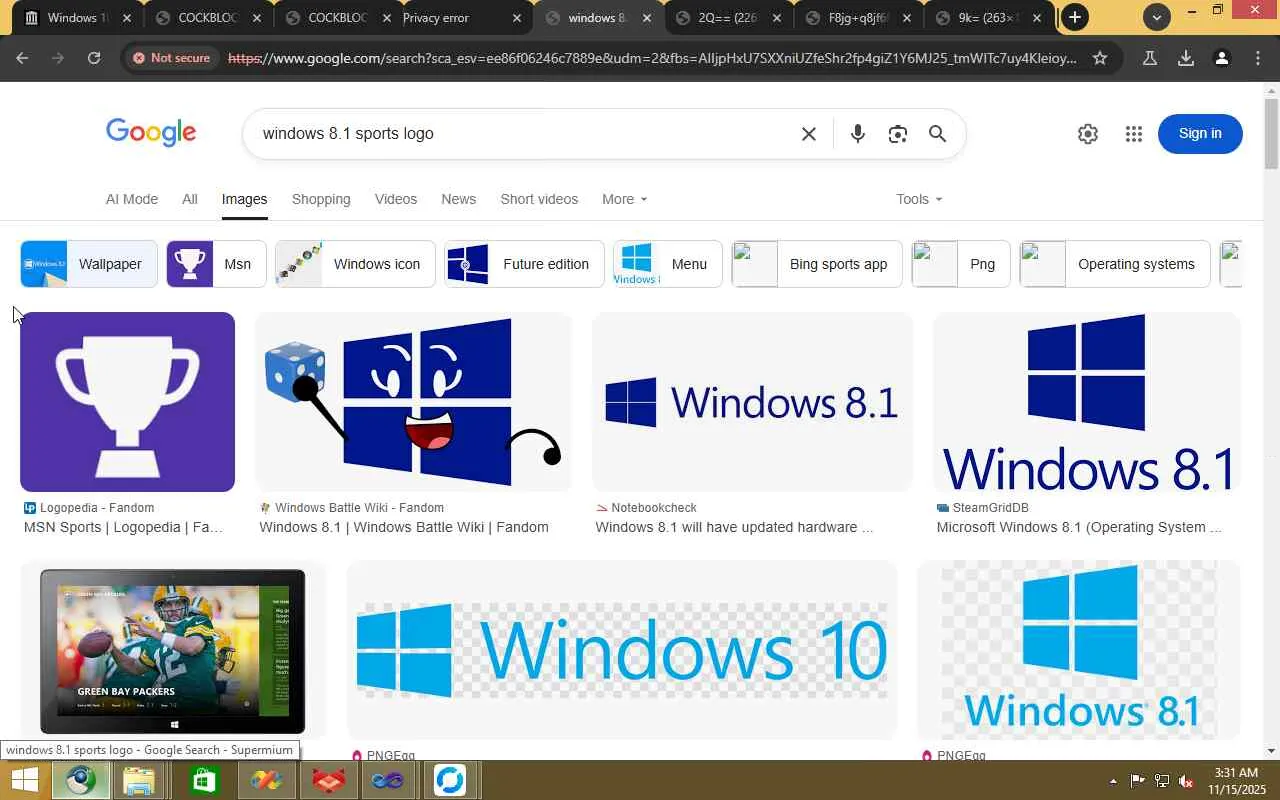Viewport: 1280px width, 800px height.
Task: Open the Notebookcheck updated hardware result link
Action: tap(734, 527)
